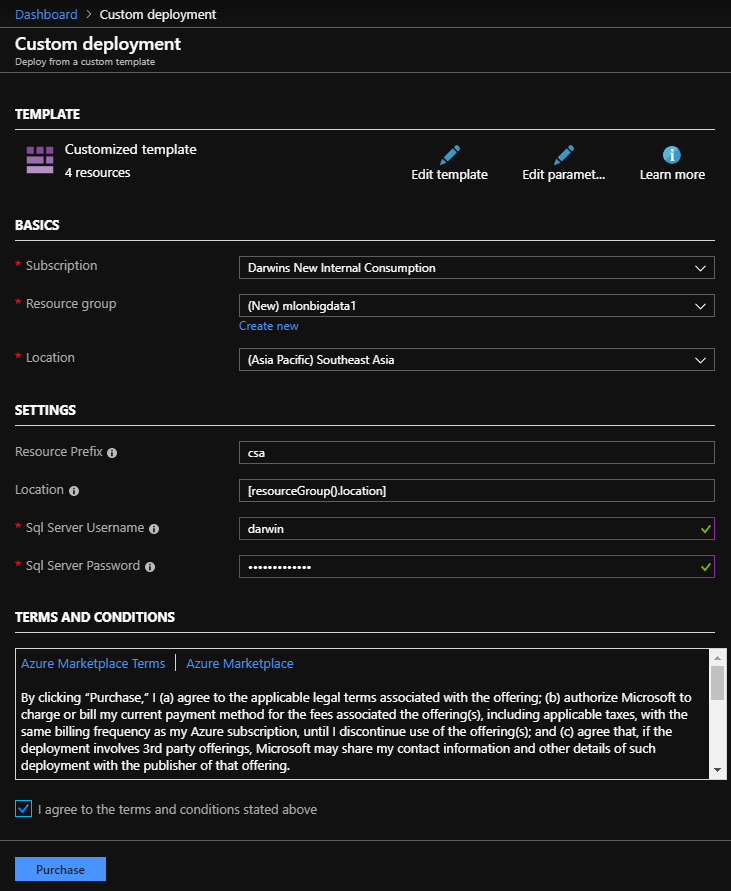Click the Edit template pencil icon
Image resolution: width=731 pixels, height=891 pixels.
point(450,155)
